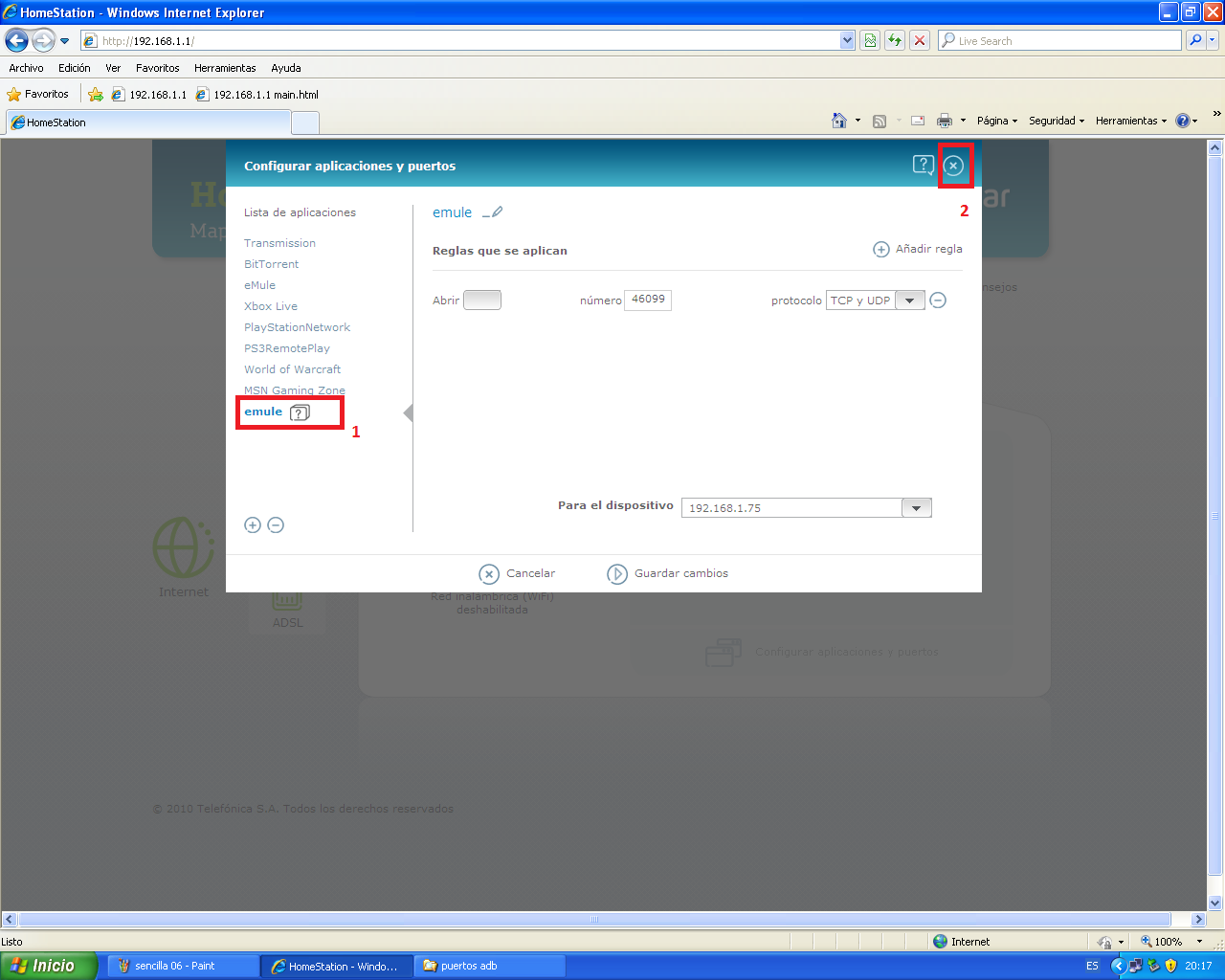
Task: Click the Read mail envelope icon
Action: [x=918, y=121]
